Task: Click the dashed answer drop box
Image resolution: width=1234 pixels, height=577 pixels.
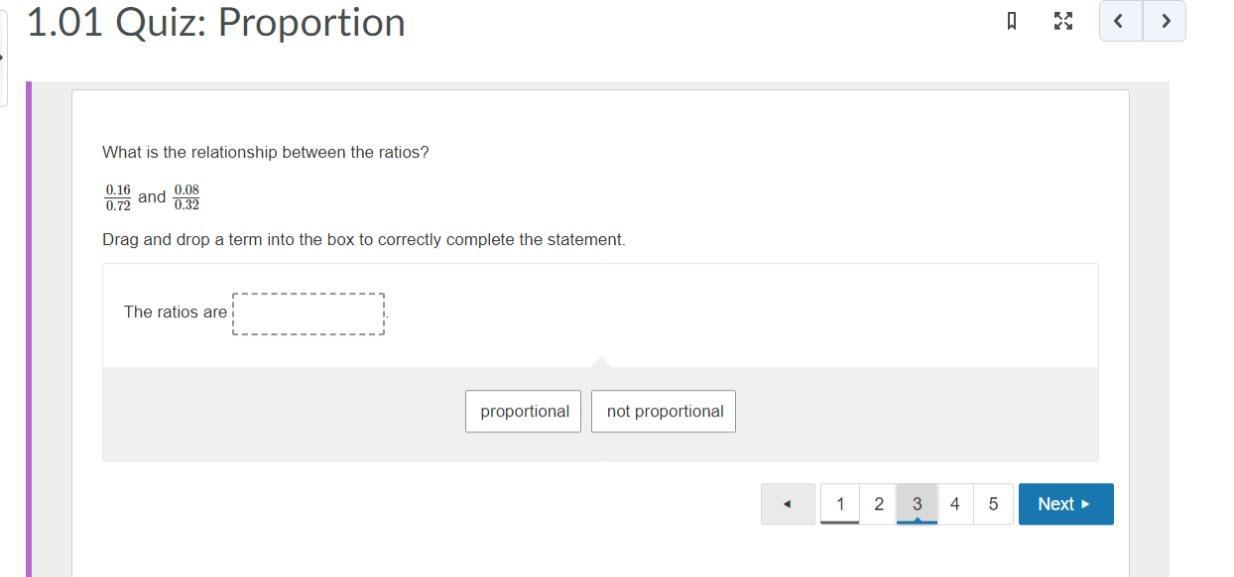Action: [x=308, y=313]
